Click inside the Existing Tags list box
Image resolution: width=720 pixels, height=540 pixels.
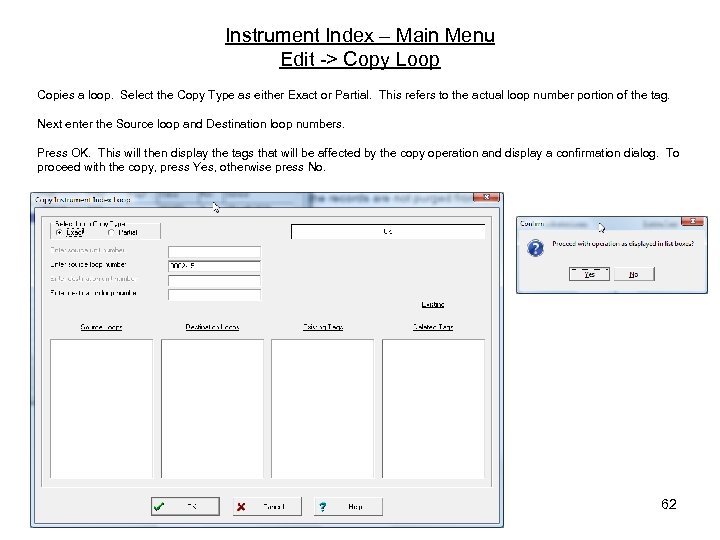click(x=322, y=409)
